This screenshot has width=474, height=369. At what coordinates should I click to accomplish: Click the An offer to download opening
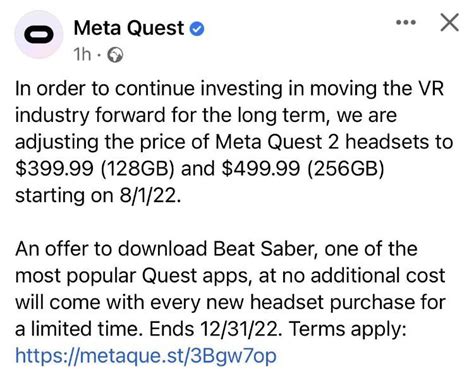[111, 249]
